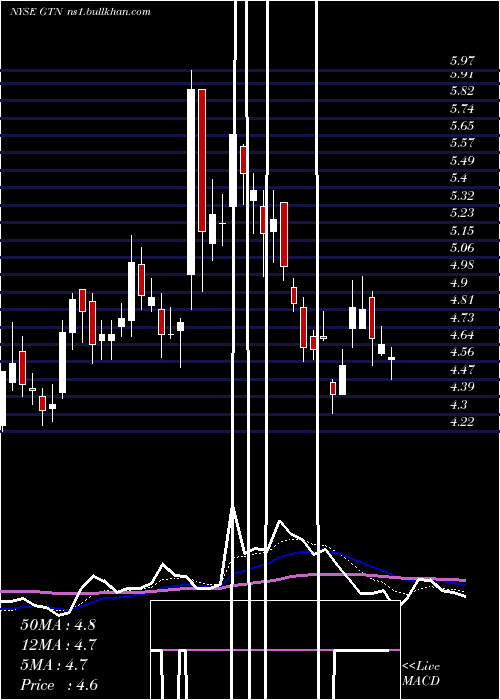Screen dimensions: 500x700
Task: Click the 4.9 price axis label
Action: (458, 283)
